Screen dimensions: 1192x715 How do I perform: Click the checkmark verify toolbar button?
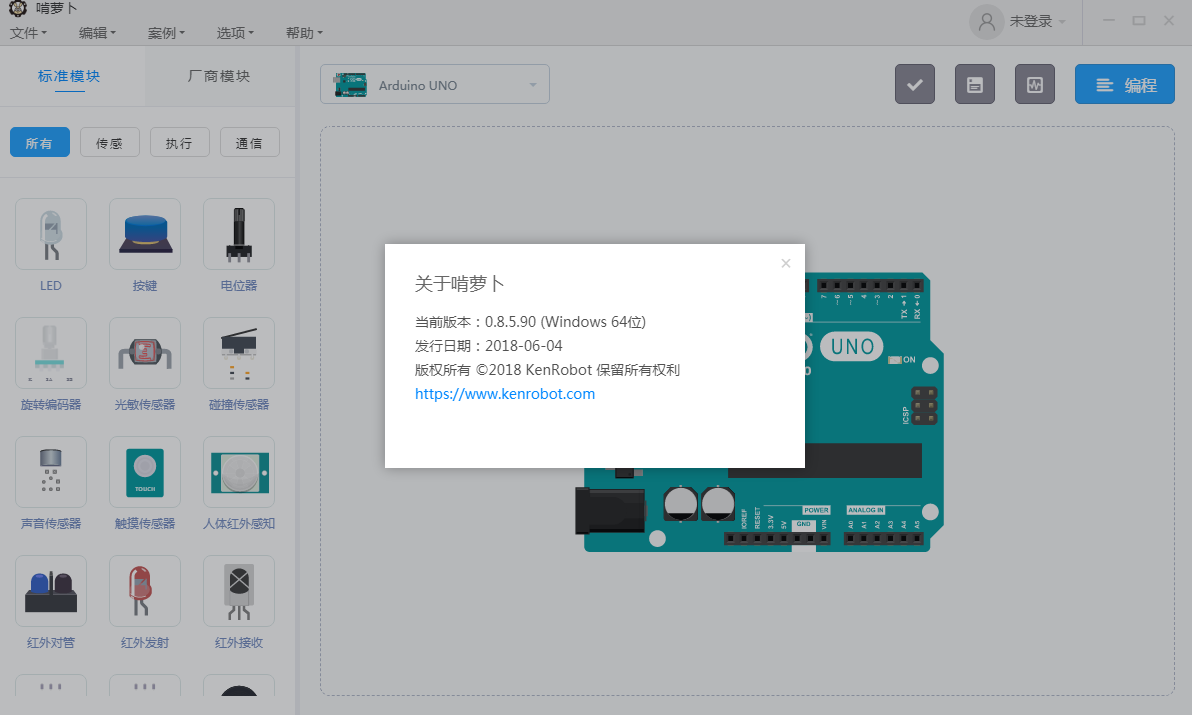pos(914,85)
